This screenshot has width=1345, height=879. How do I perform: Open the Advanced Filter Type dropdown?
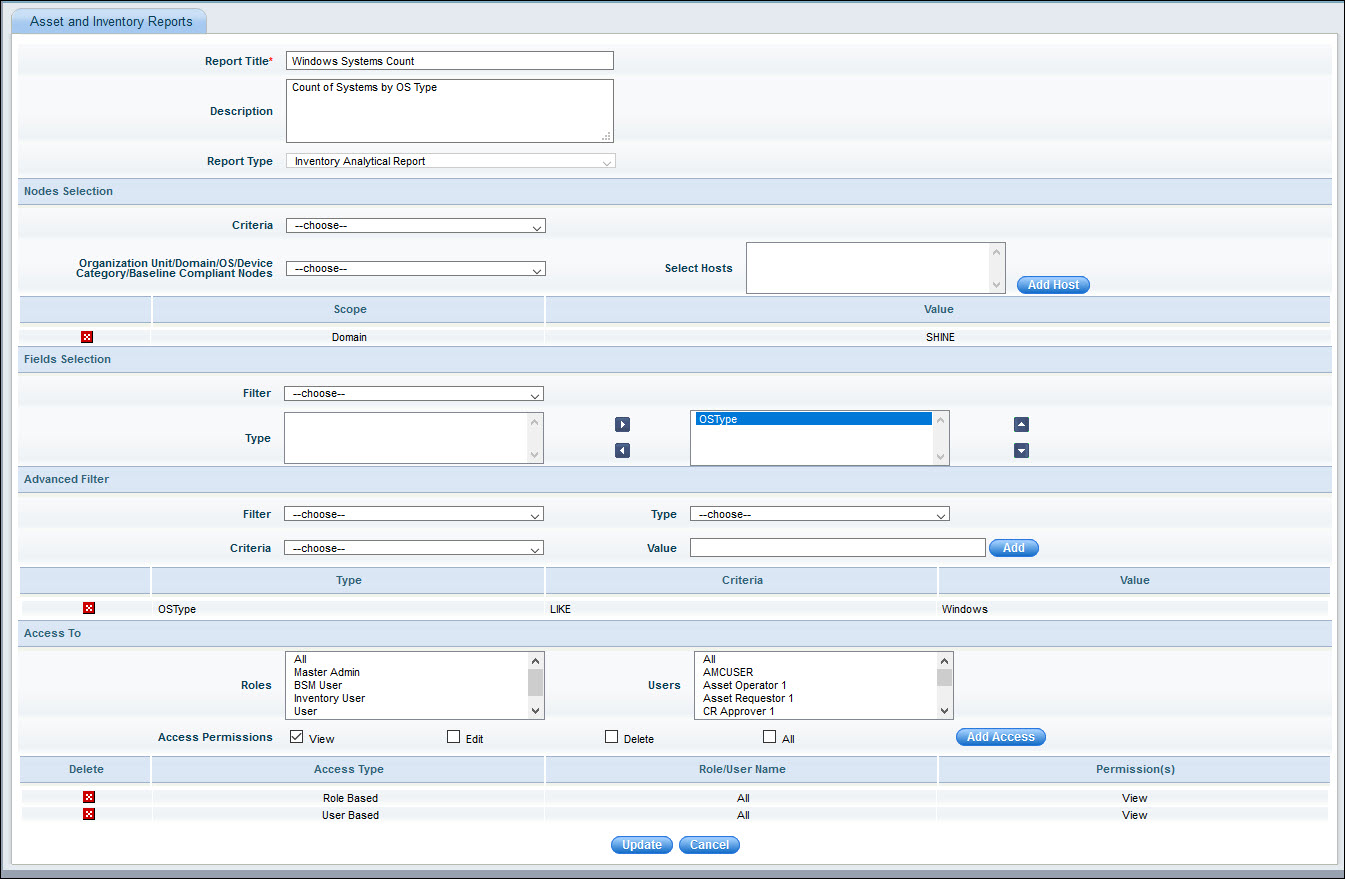[819, 515]
